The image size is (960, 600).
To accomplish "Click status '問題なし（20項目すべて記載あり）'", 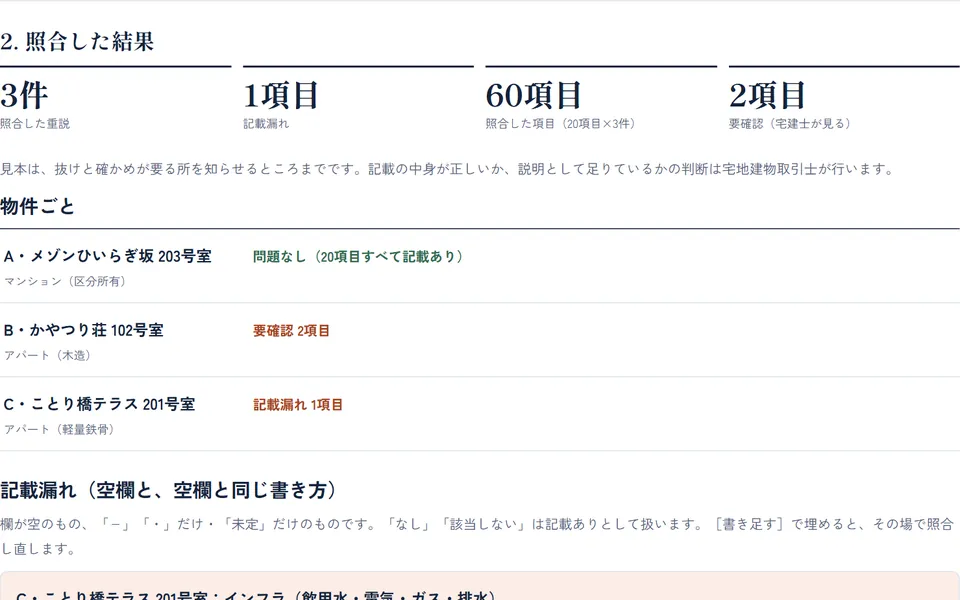I will pyautogui.click(x=360, y=257).
